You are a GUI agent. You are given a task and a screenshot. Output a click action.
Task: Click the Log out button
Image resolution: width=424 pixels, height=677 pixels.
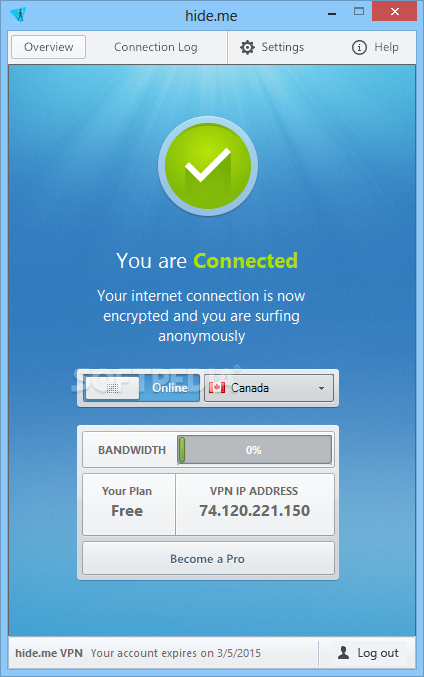[369, 653]
